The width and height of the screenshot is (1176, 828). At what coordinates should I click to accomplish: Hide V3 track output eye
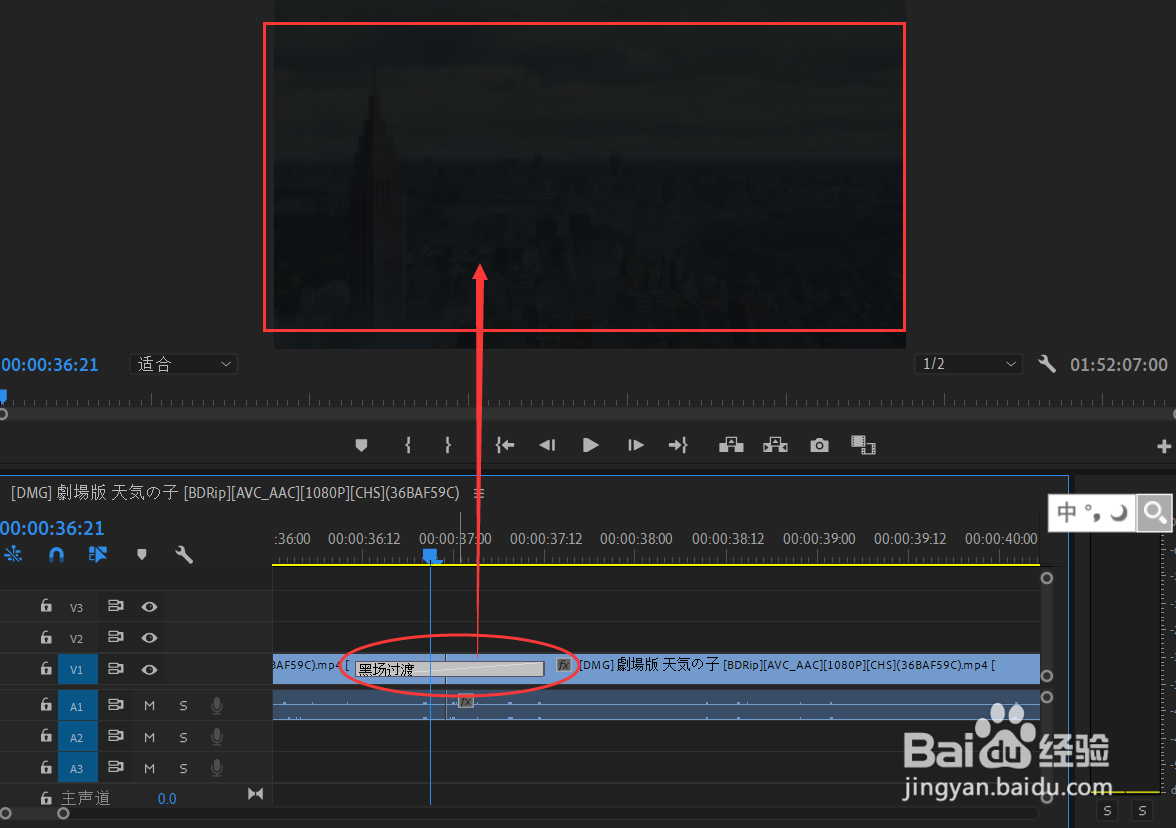point(149,606)
